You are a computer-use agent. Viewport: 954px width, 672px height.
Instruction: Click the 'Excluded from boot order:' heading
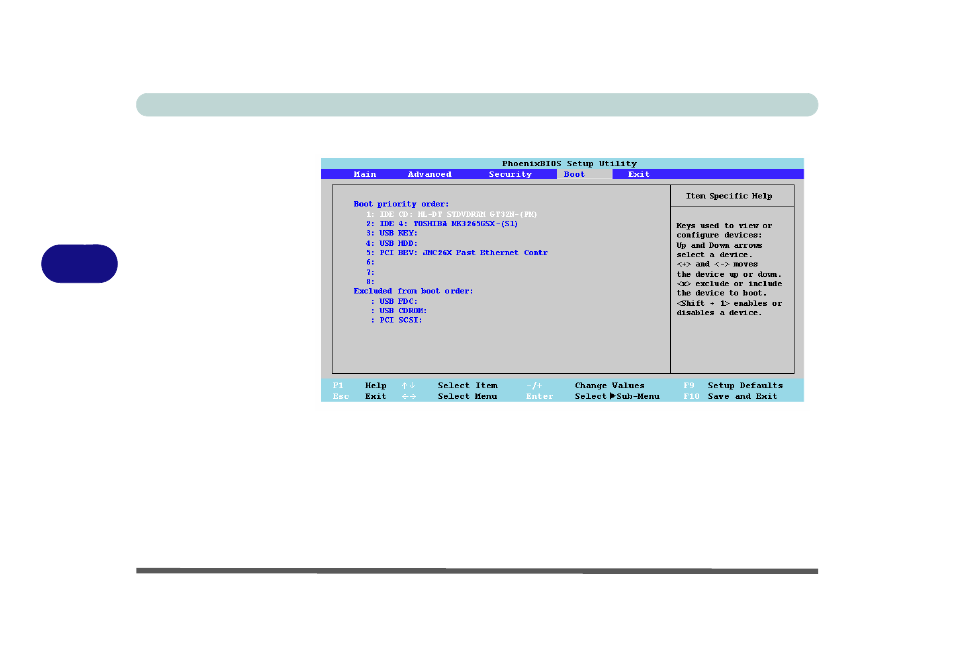(413, 291)
